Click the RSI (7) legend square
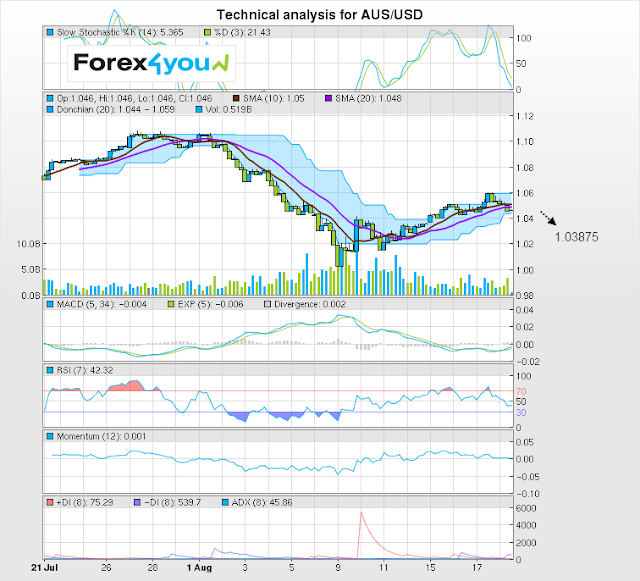 [50, 370]
